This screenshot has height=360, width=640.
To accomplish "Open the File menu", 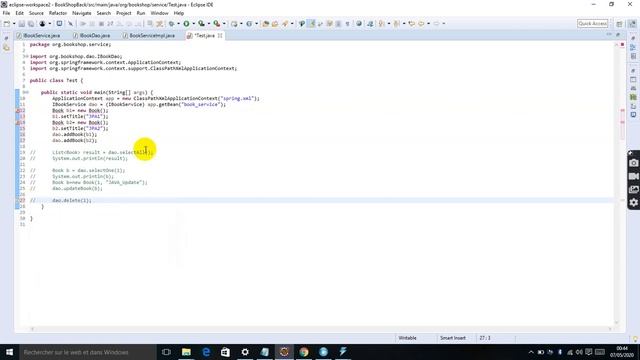I will coord(6,13).
